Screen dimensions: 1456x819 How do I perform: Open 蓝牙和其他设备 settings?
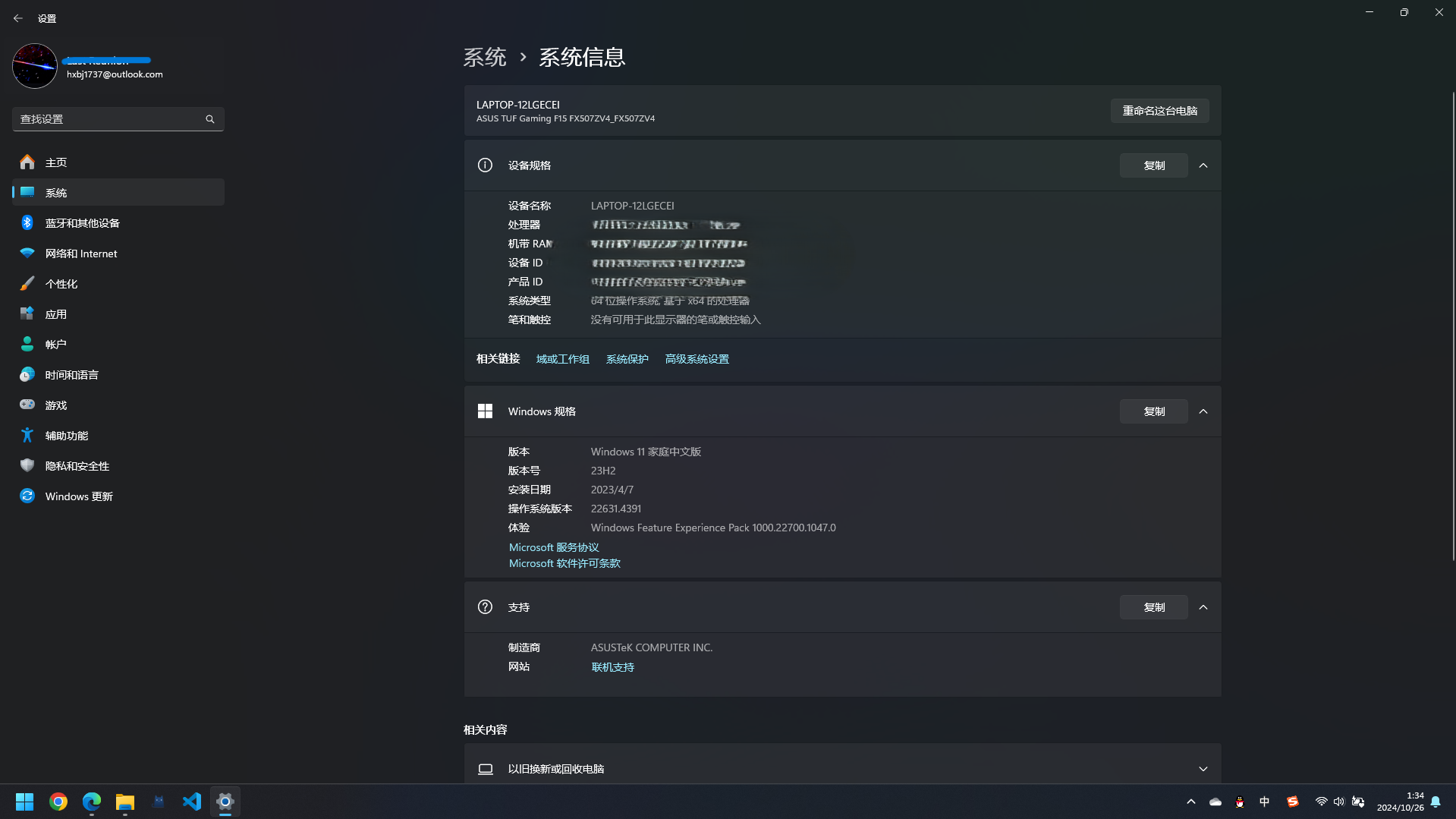click(82, 223)
